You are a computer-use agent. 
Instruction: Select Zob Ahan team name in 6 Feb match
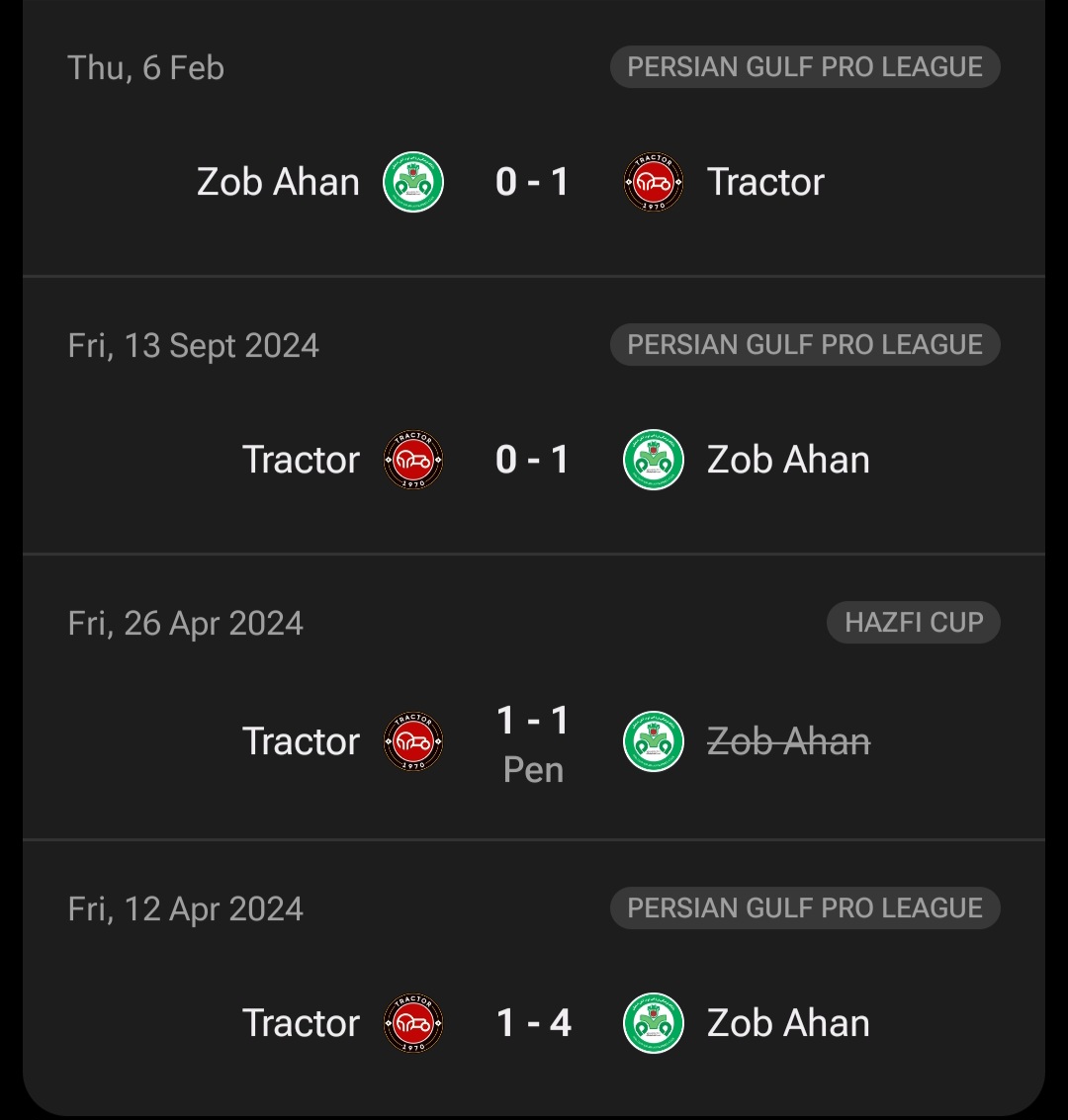point(278,182)
